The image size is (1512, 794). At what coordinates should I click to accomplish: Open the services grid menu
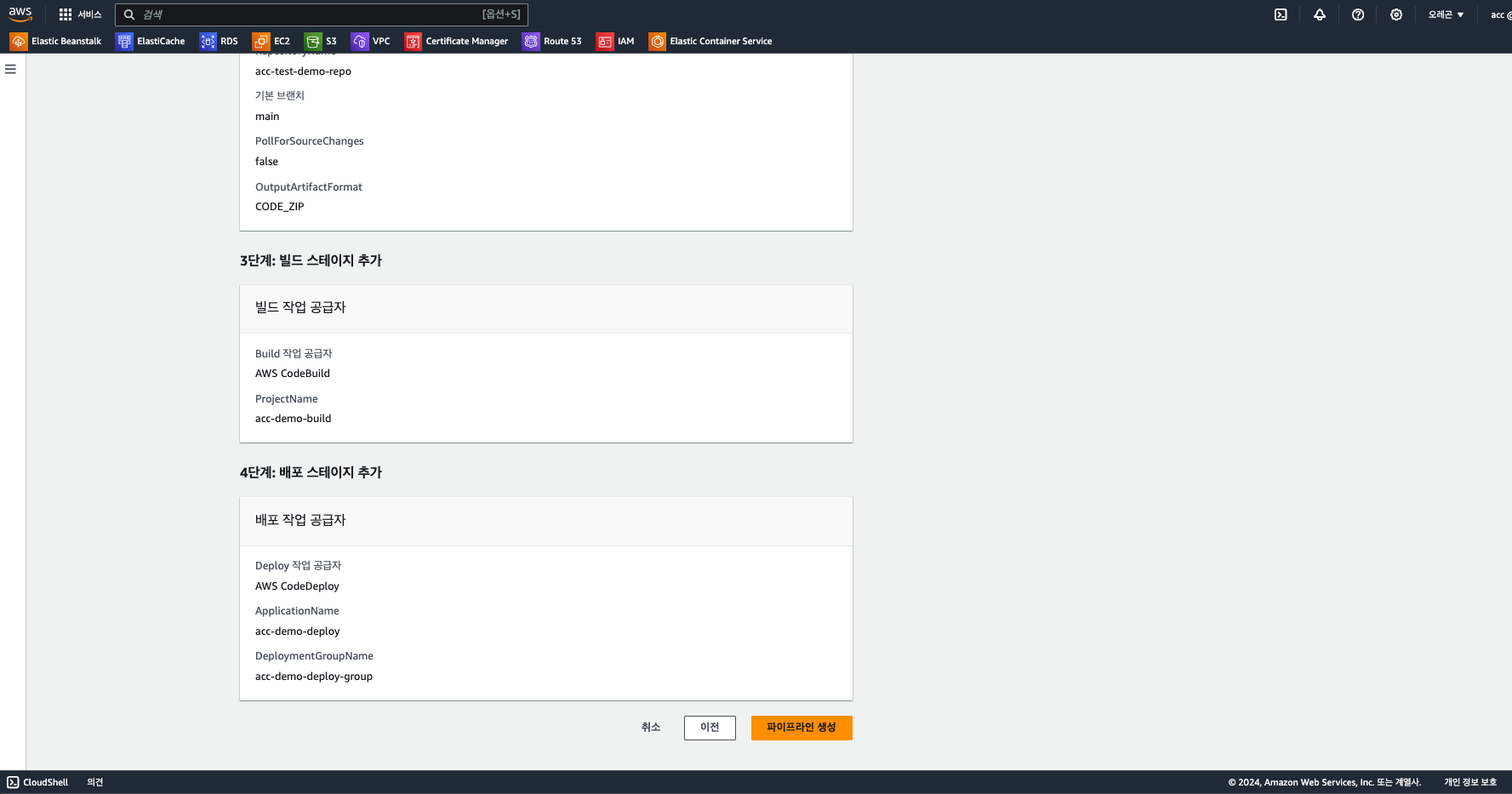66,14
